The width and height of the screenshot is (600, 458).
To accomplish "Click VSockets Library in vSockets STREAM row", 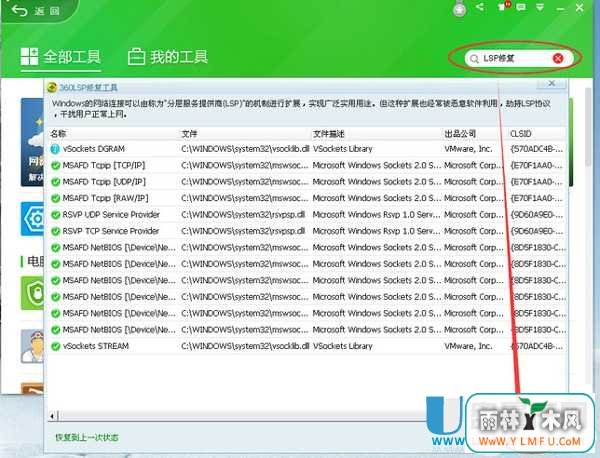I will click(342, 346).
